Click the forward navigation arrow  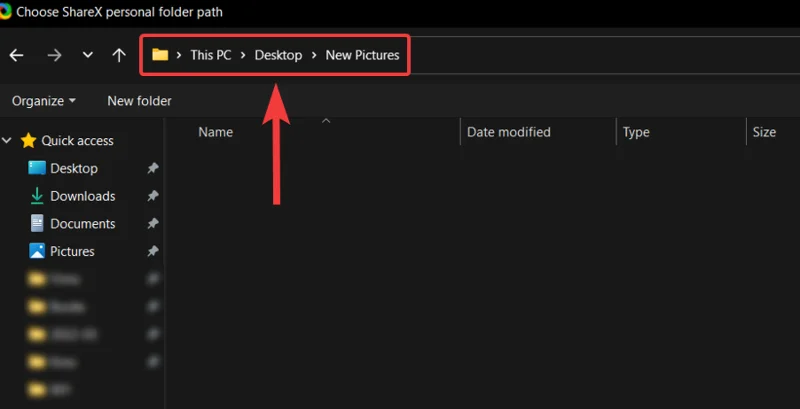54,55
